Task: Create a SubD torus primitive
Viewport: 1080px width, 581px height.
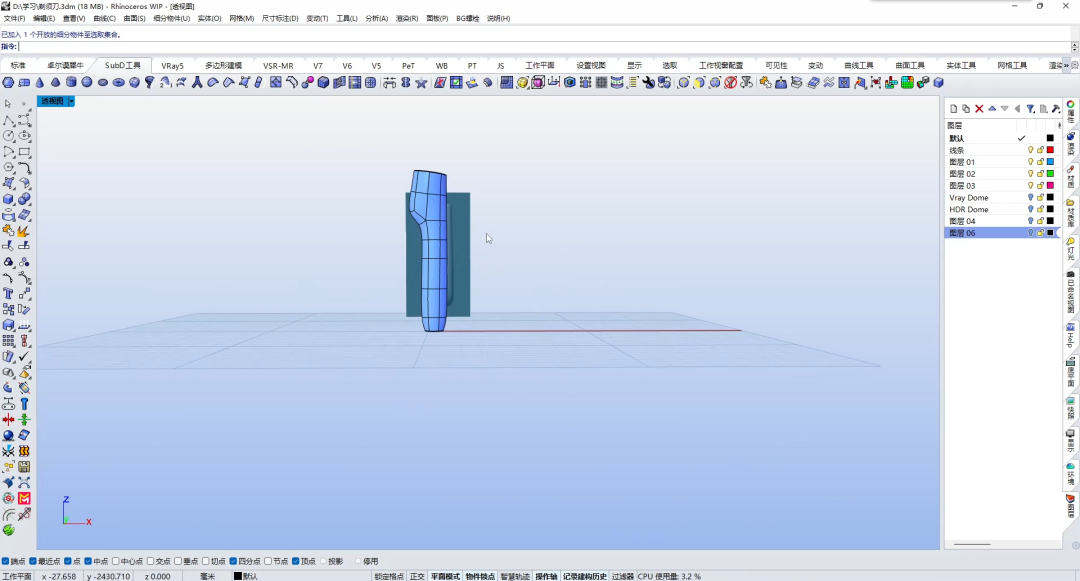Action: click(118, 83)
